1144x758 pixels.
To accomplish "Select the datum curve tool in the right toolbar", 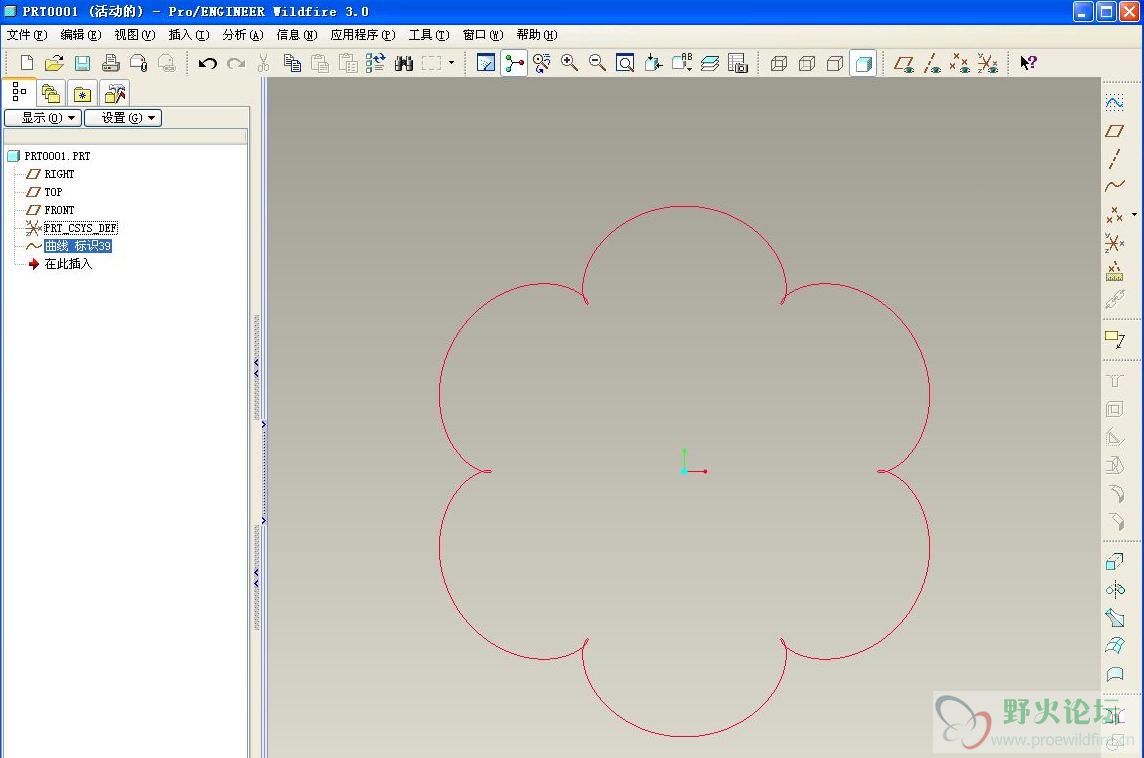I will [x=1114, y=186].
